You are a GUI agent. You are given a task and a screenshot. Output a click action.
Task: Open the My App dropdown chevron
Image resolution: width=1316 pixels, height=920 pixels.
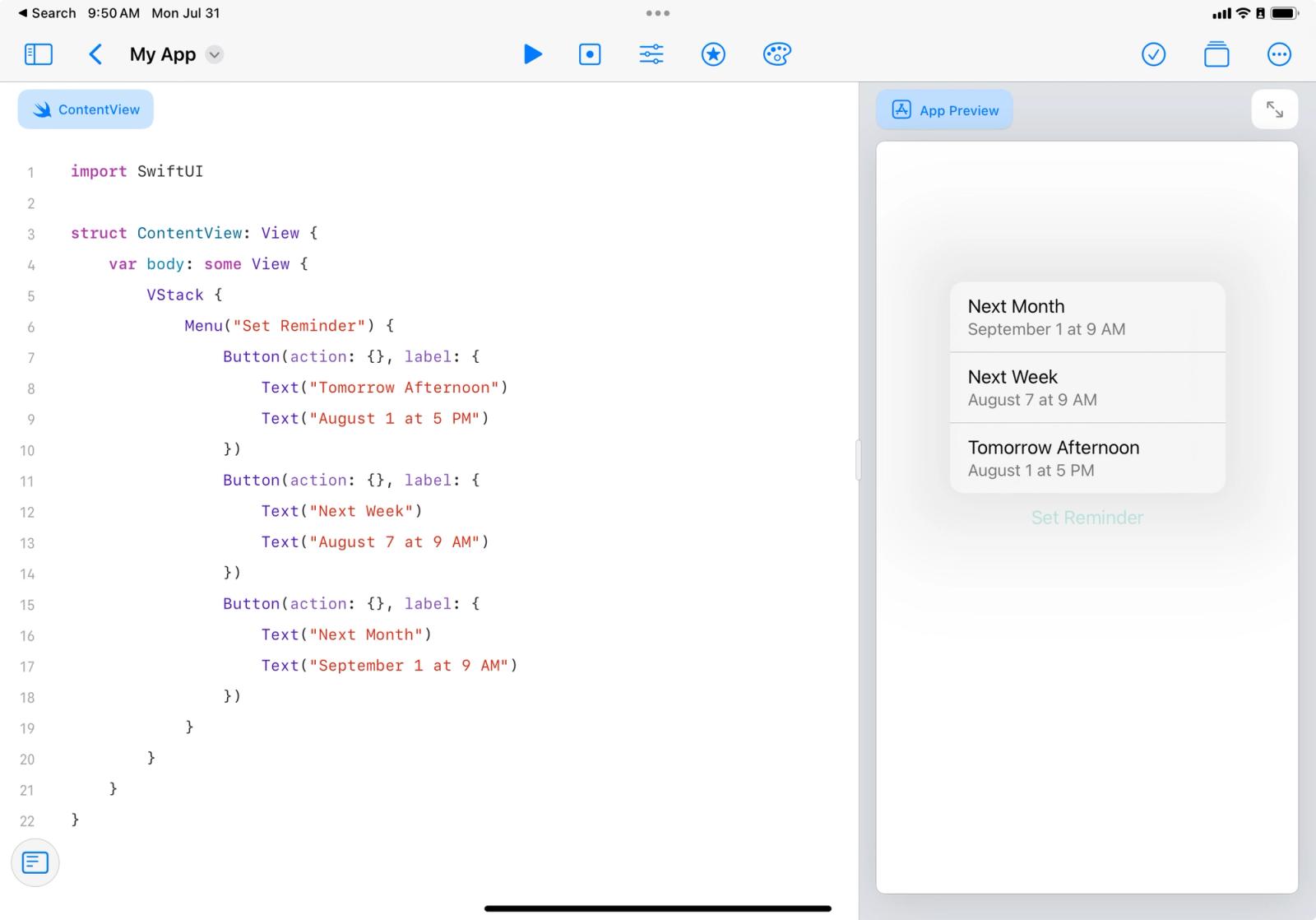pos(214,55)
